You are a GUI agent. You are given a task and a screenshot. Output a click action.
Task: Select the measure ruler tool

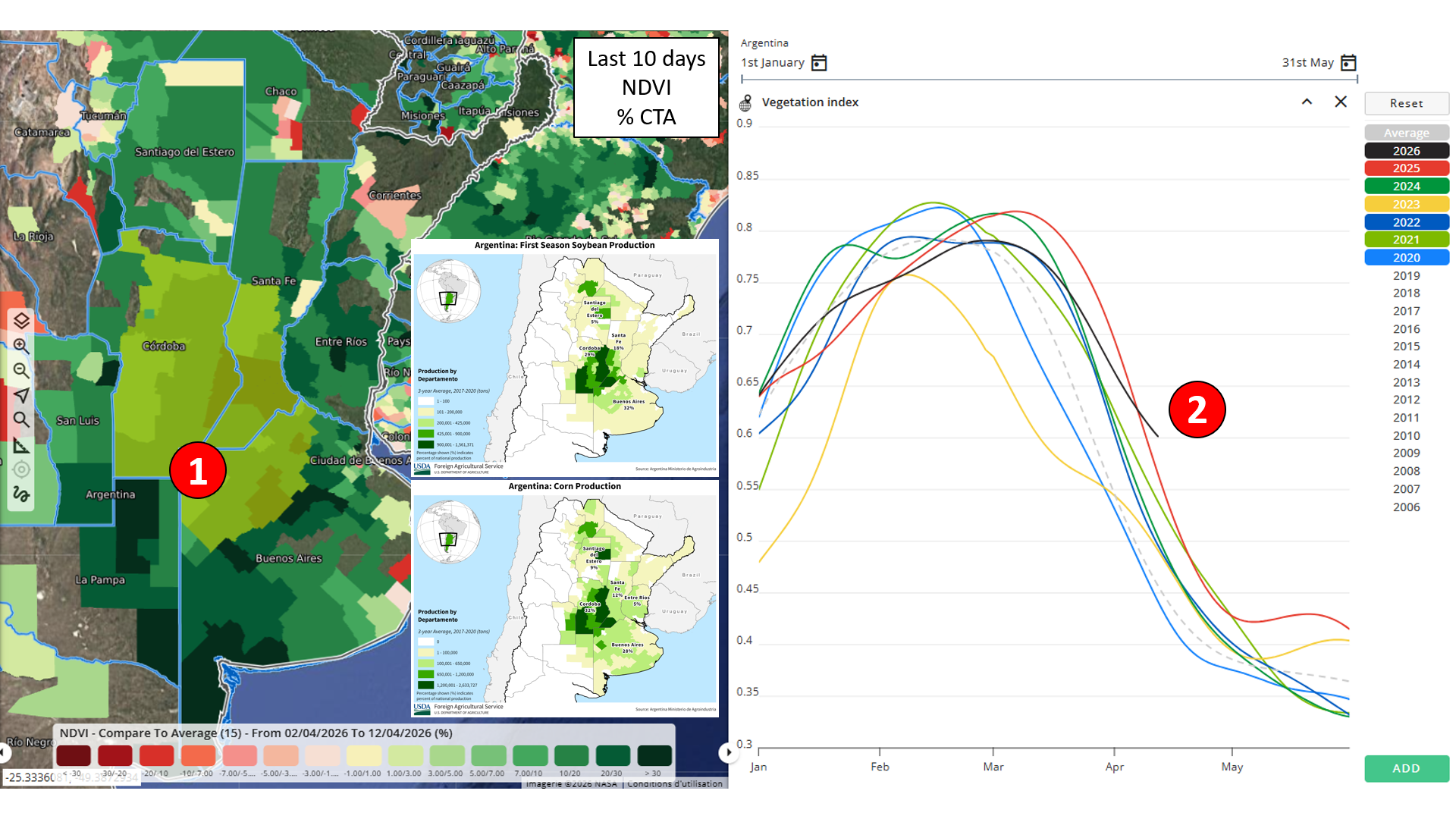point(21,445)
